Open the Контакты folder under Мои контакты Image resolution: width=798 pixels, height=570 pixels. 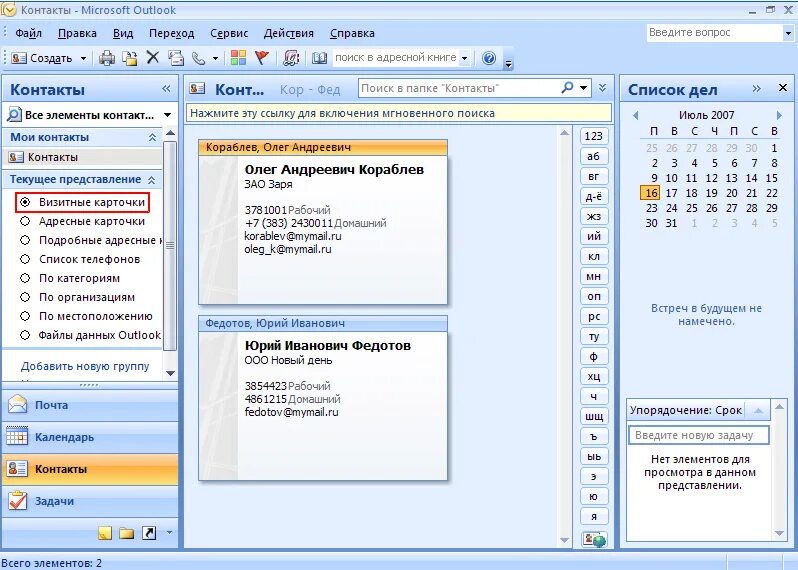[82, 157]
